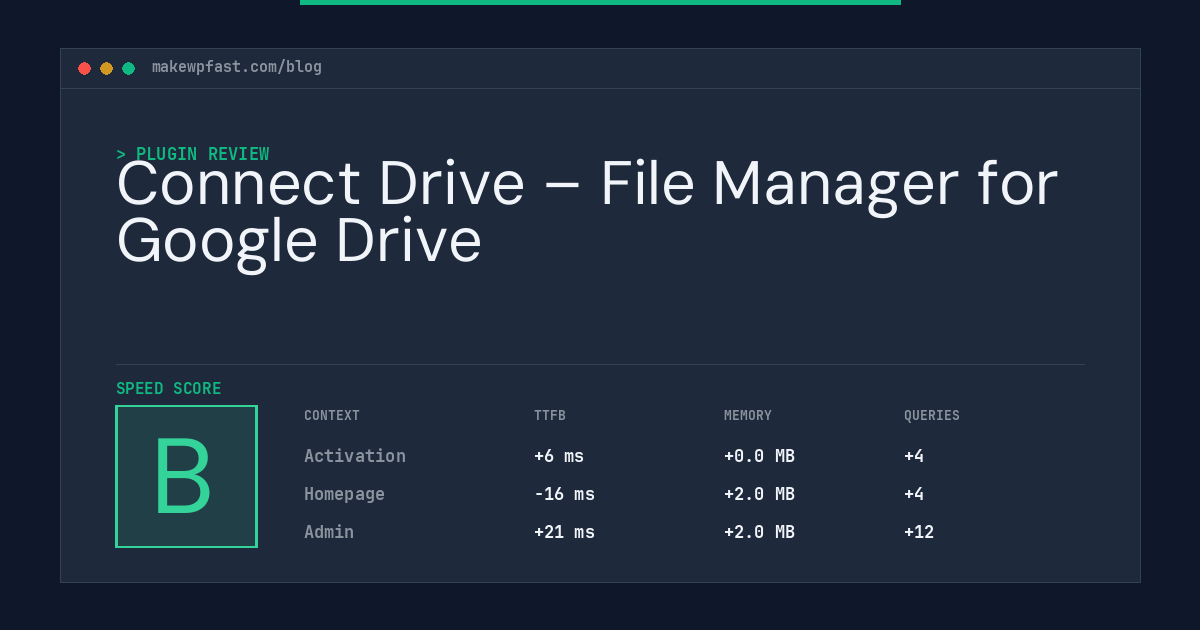Image resolution: width=1200 pixels, height=630 pixels.
Task: Click the Admin '+2.0 MB' memory value
Action: point(759,532)
